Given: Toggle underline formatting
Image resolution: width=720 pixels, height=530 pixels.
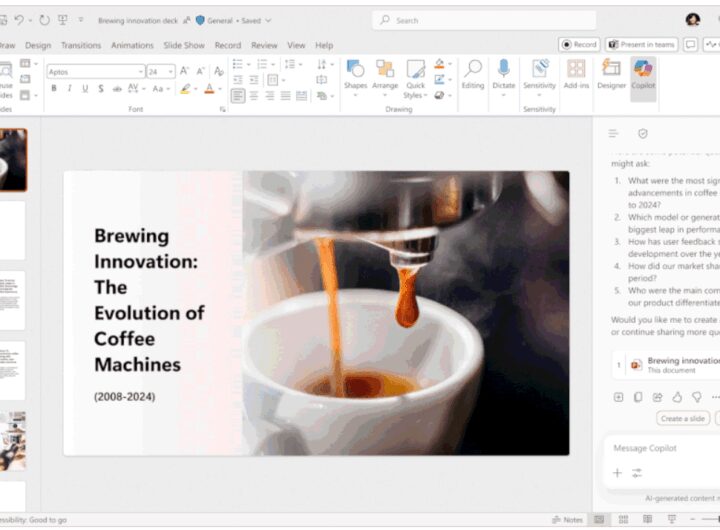Looking at the screenshot, I should tap(85, 89).
